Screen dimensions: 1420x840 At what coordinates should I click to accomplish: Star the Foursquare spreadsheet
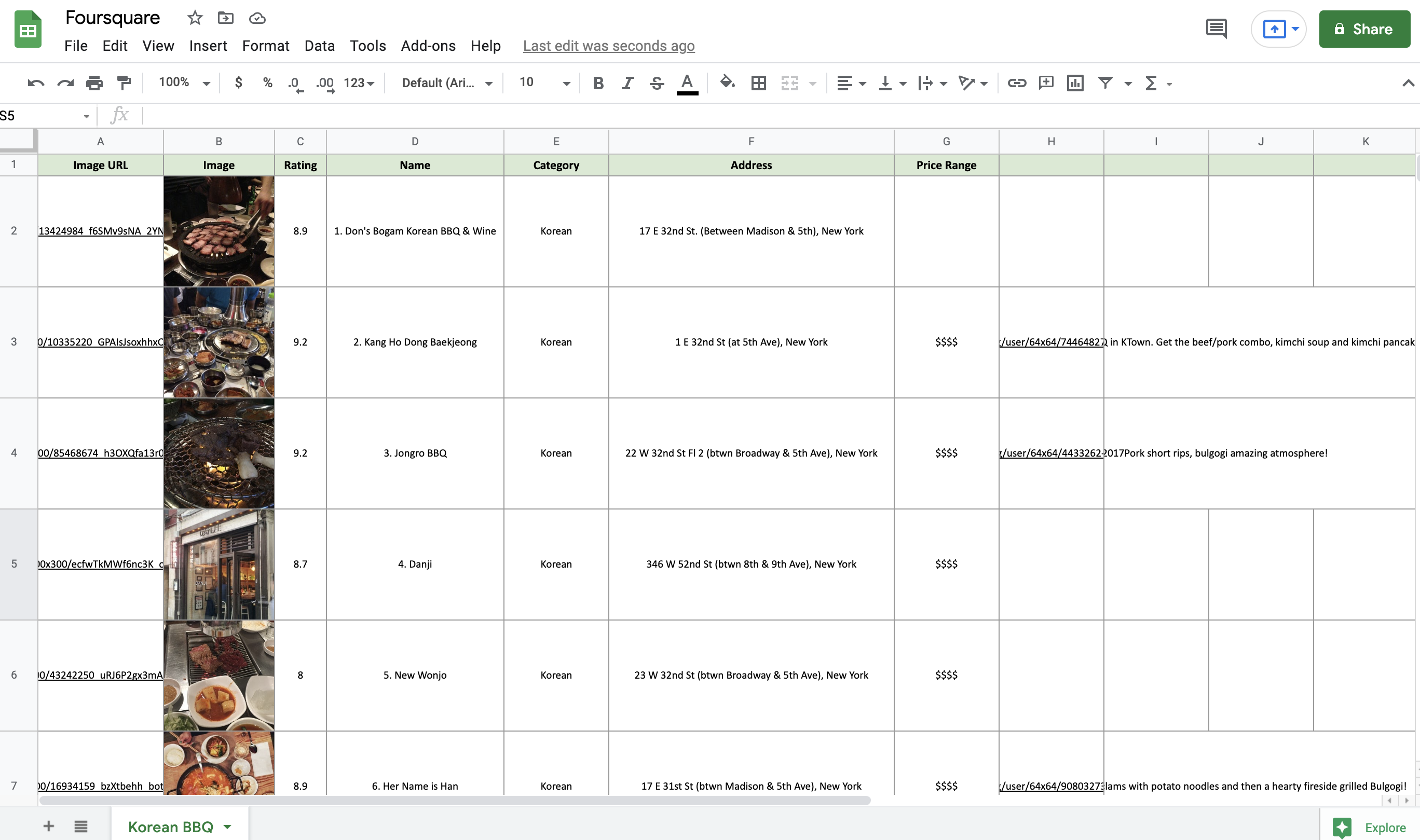click(195, 18)
